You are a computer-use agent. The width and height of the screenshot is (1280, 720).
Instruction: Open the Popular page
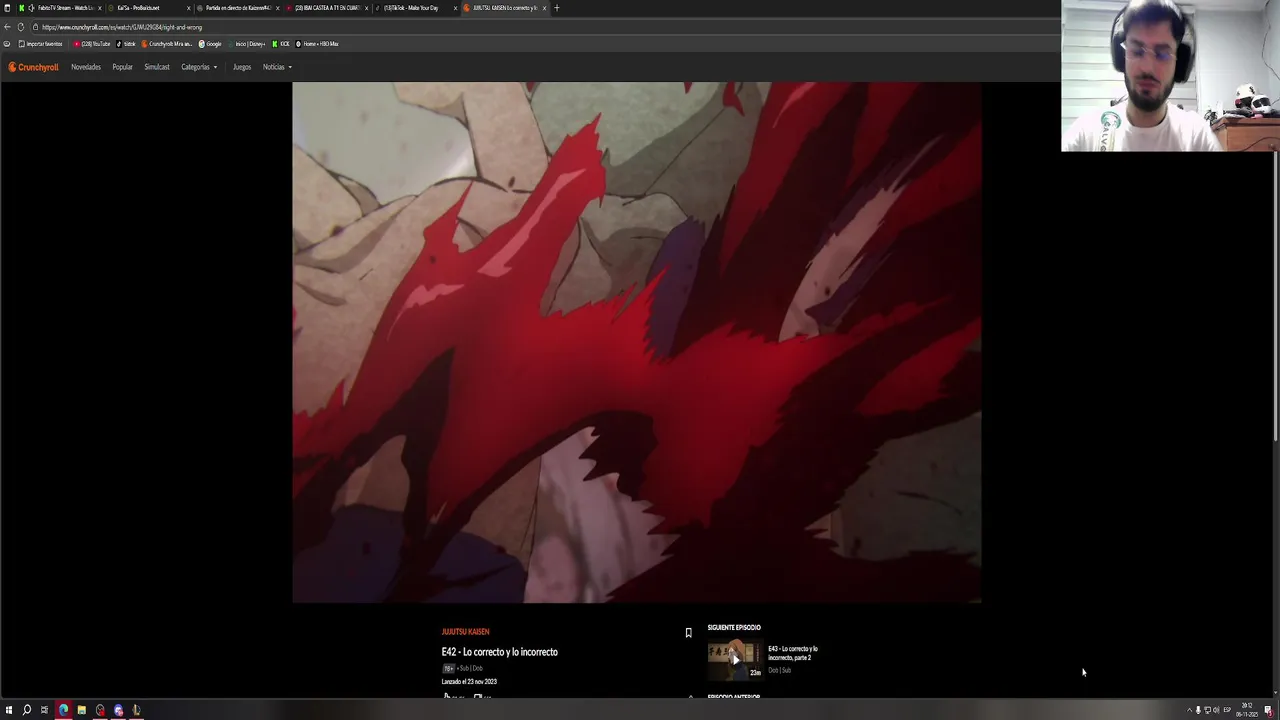[122, 67]
